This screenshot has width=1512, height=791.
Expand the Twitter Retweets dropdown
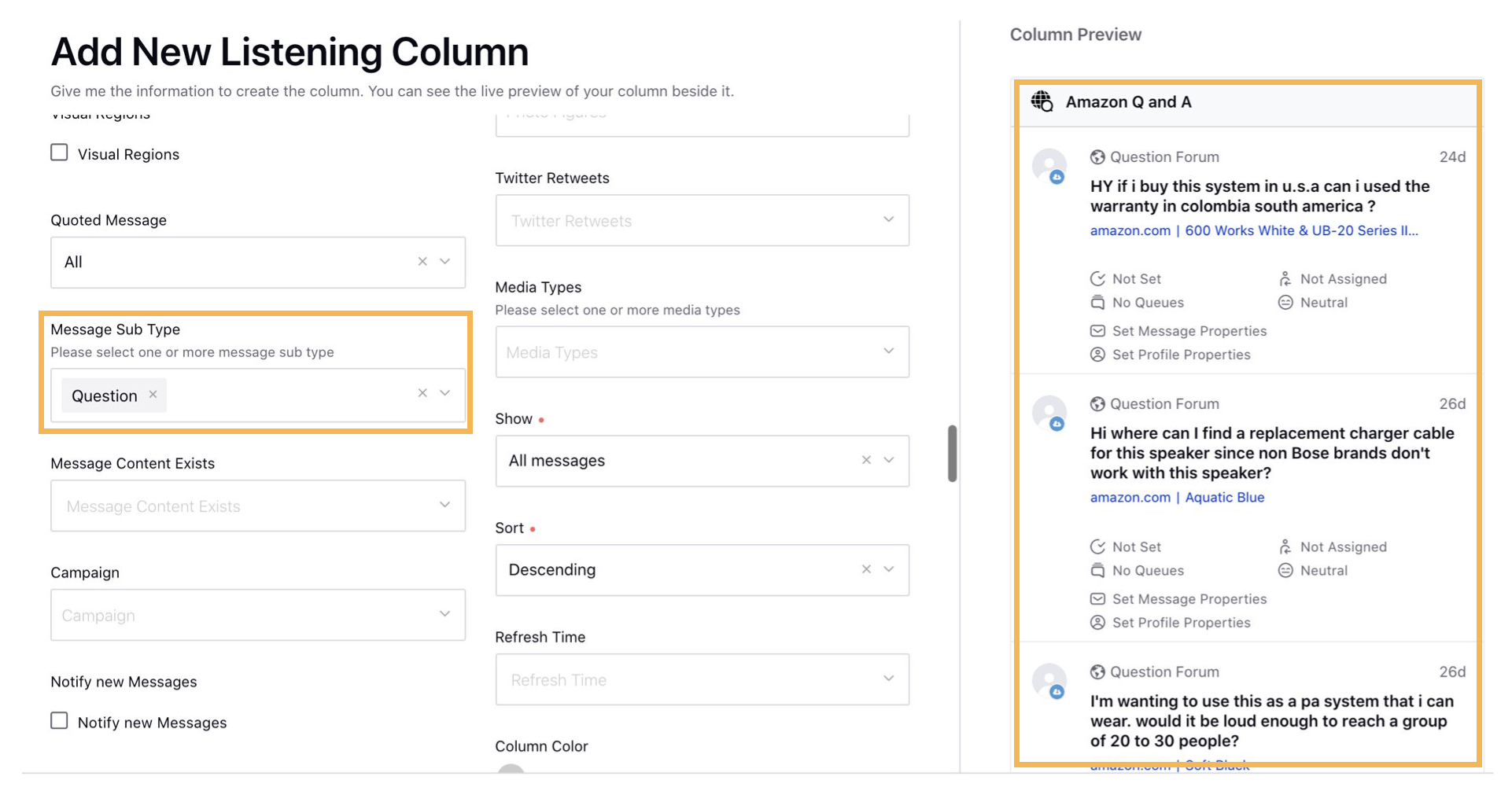[x=703, y=220]
